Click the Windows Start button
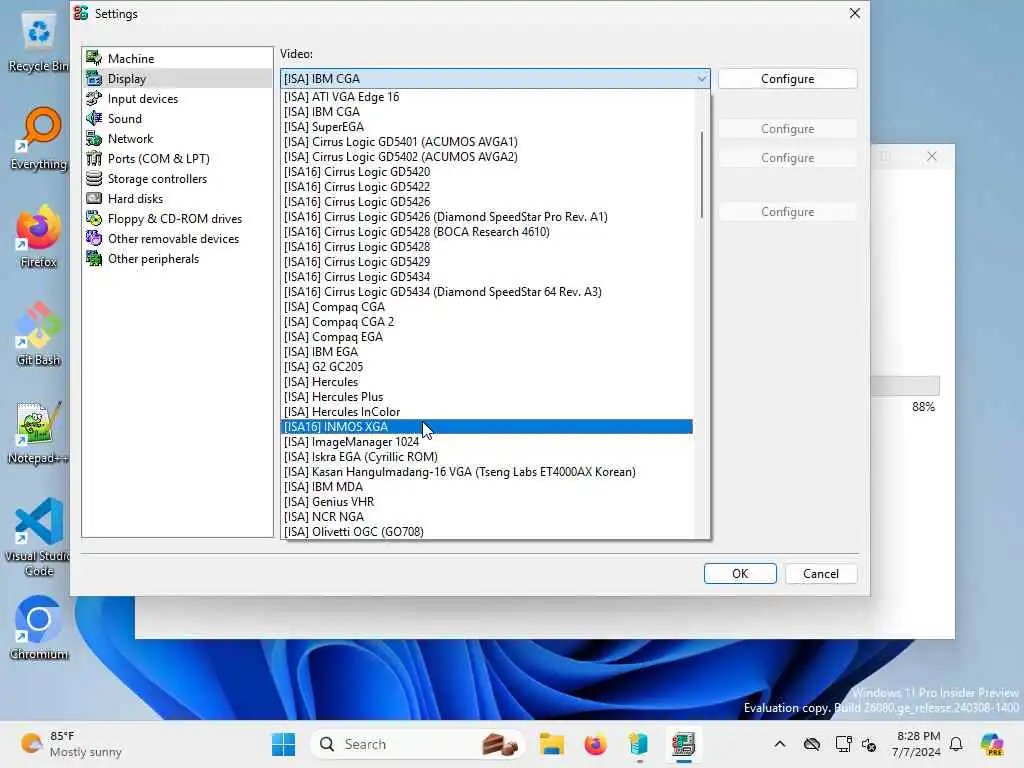The image size is (1024, 768). (283, 744)
